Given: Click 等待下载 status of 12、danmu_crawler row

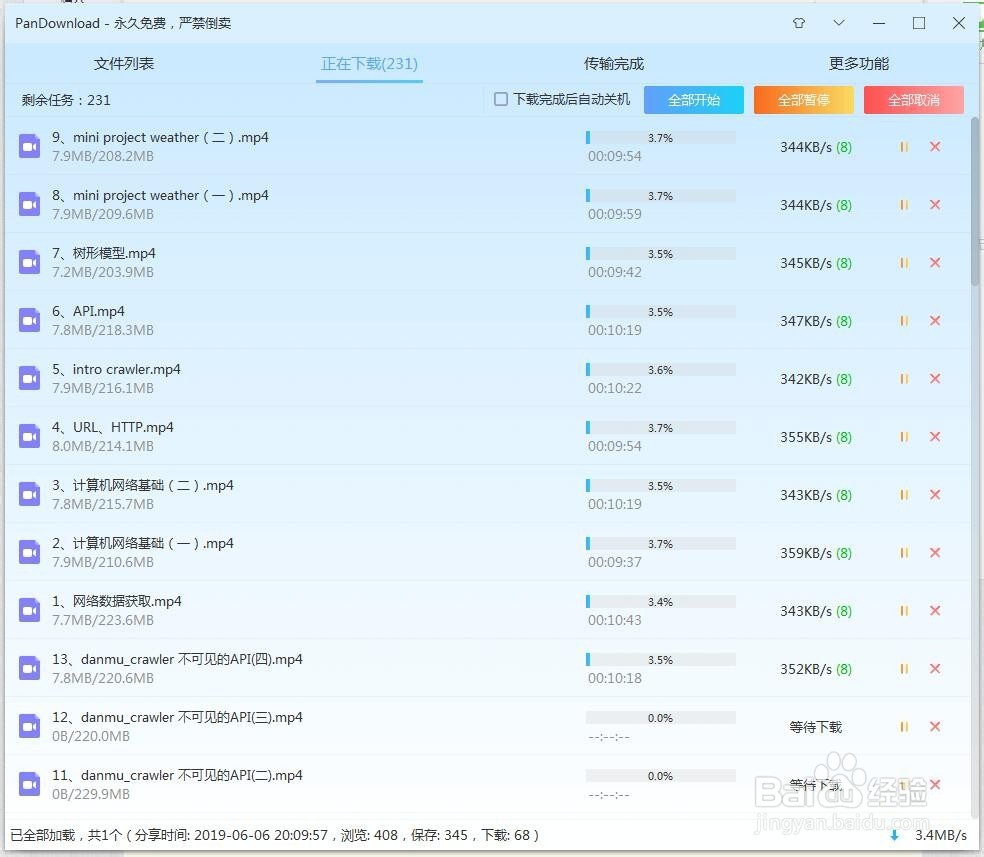Looking at the screenshot, I should [x=816, y=727].
